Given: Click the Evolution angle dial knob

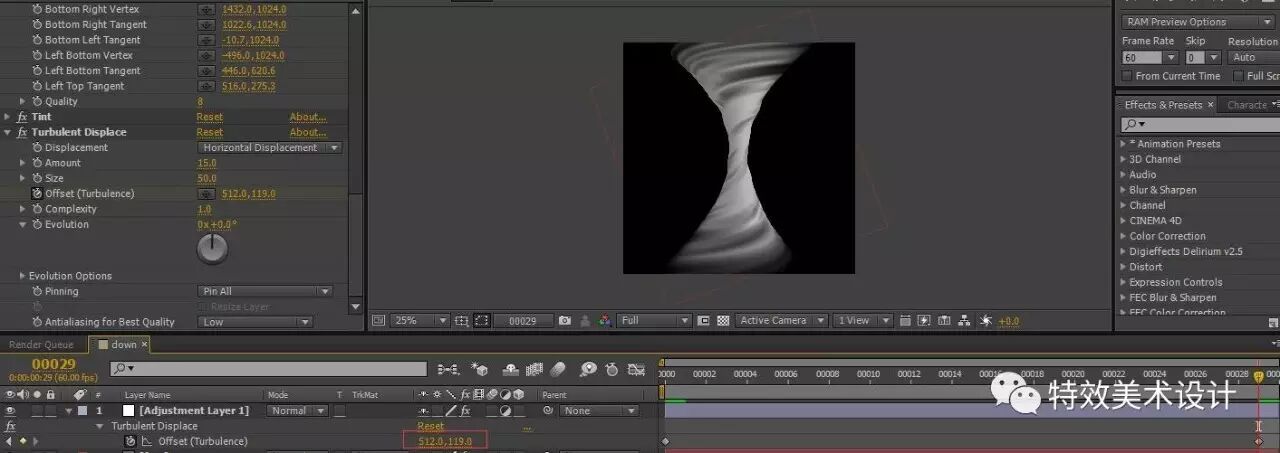Looking at the screenshot, I should pyautogui.click(x=212, y=249).
